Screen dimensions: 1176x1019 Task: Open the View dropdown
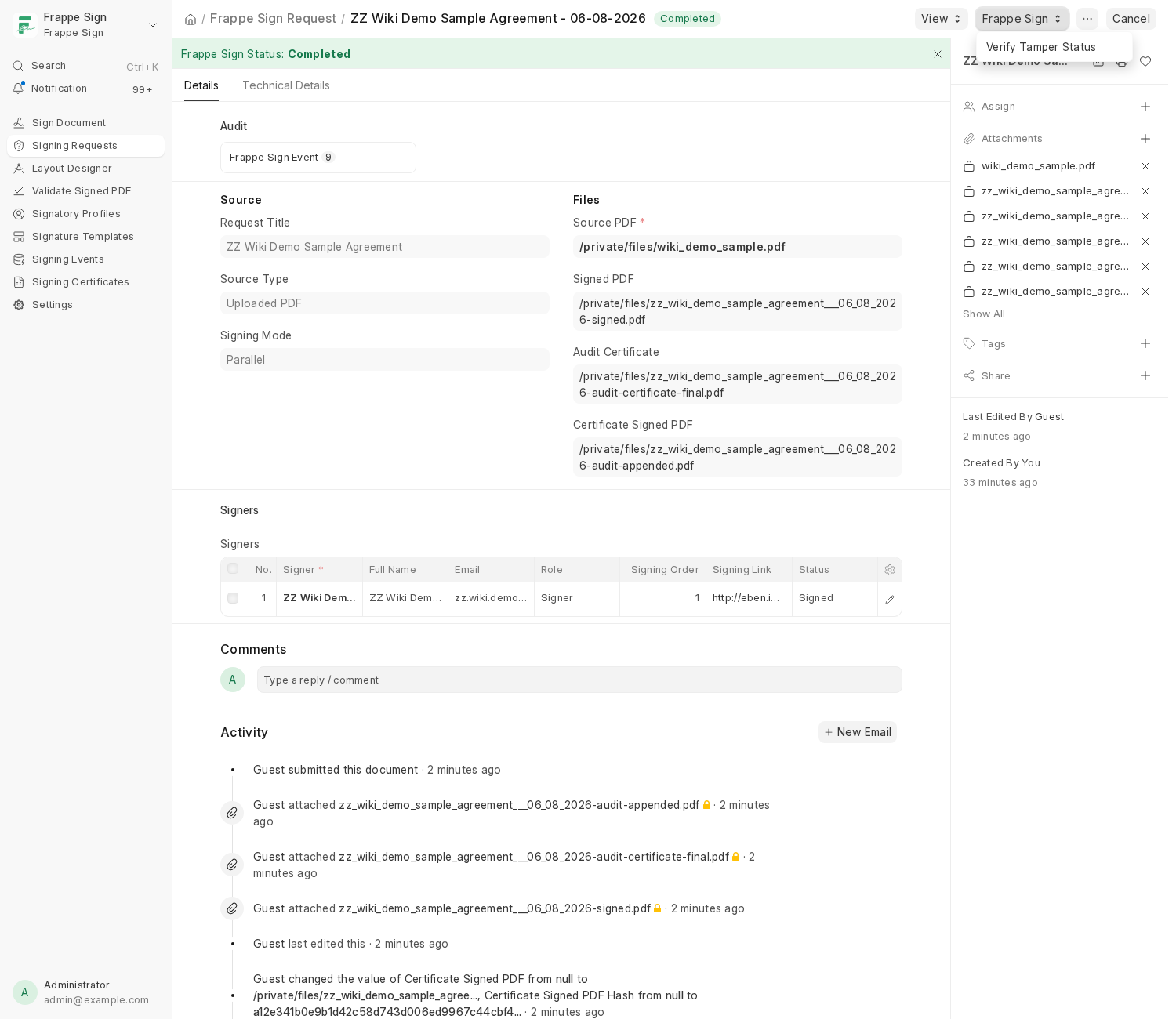(941, 19)
